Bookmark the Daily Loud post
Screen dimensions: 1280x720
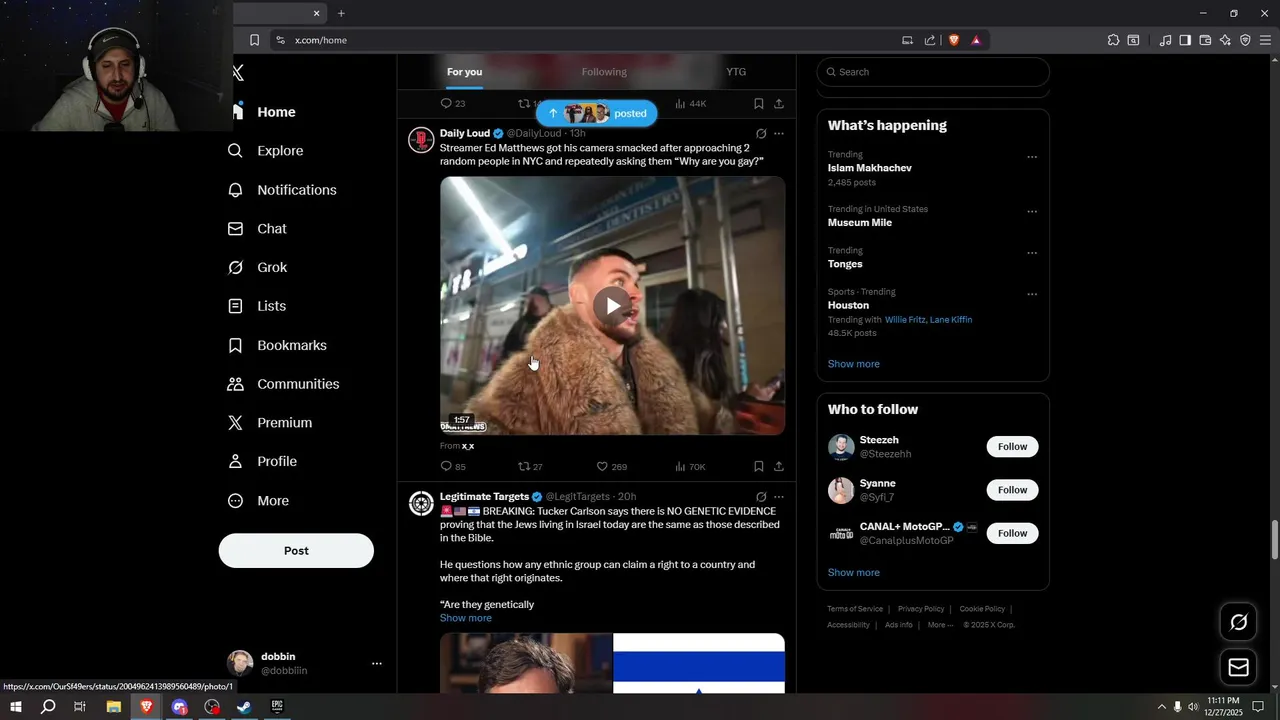click(759, 467)
